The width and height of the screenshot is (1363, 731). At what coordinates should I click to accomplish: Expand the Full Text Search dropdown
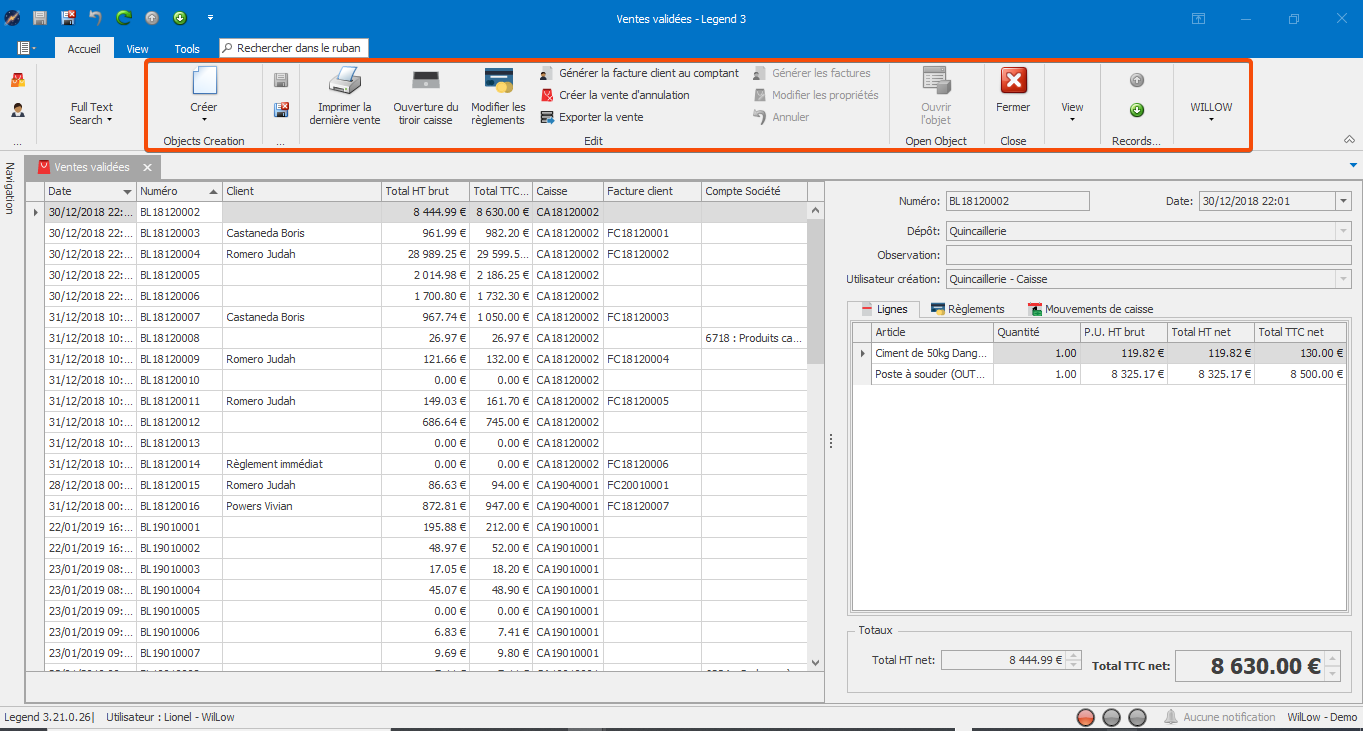coord(91,113)
